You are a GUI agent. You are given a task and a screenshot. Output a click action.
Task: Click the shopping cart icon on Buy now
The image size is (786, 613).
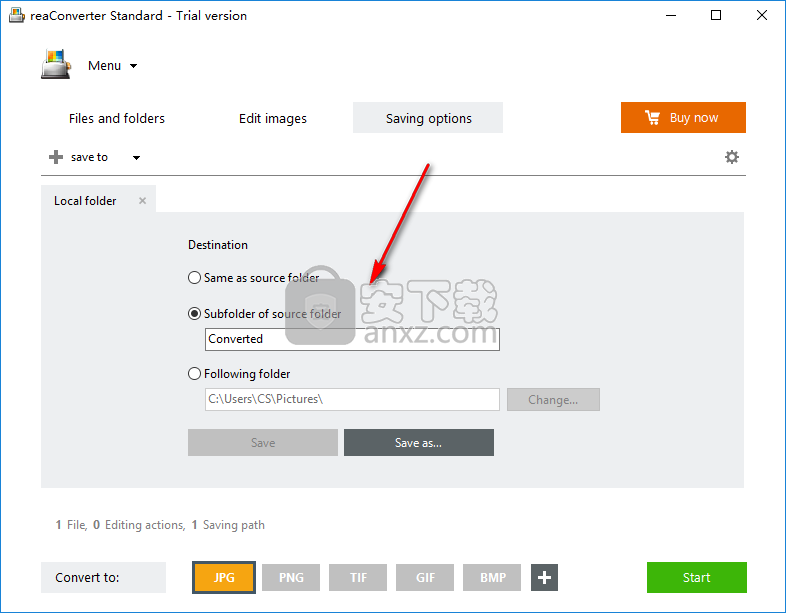[652, 117]
